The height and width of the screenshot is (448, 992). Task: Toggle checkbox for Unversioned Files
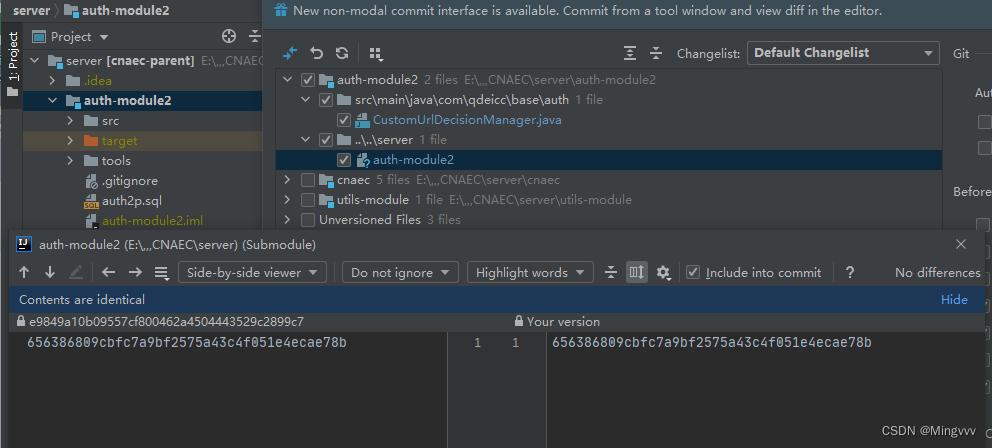308,220
